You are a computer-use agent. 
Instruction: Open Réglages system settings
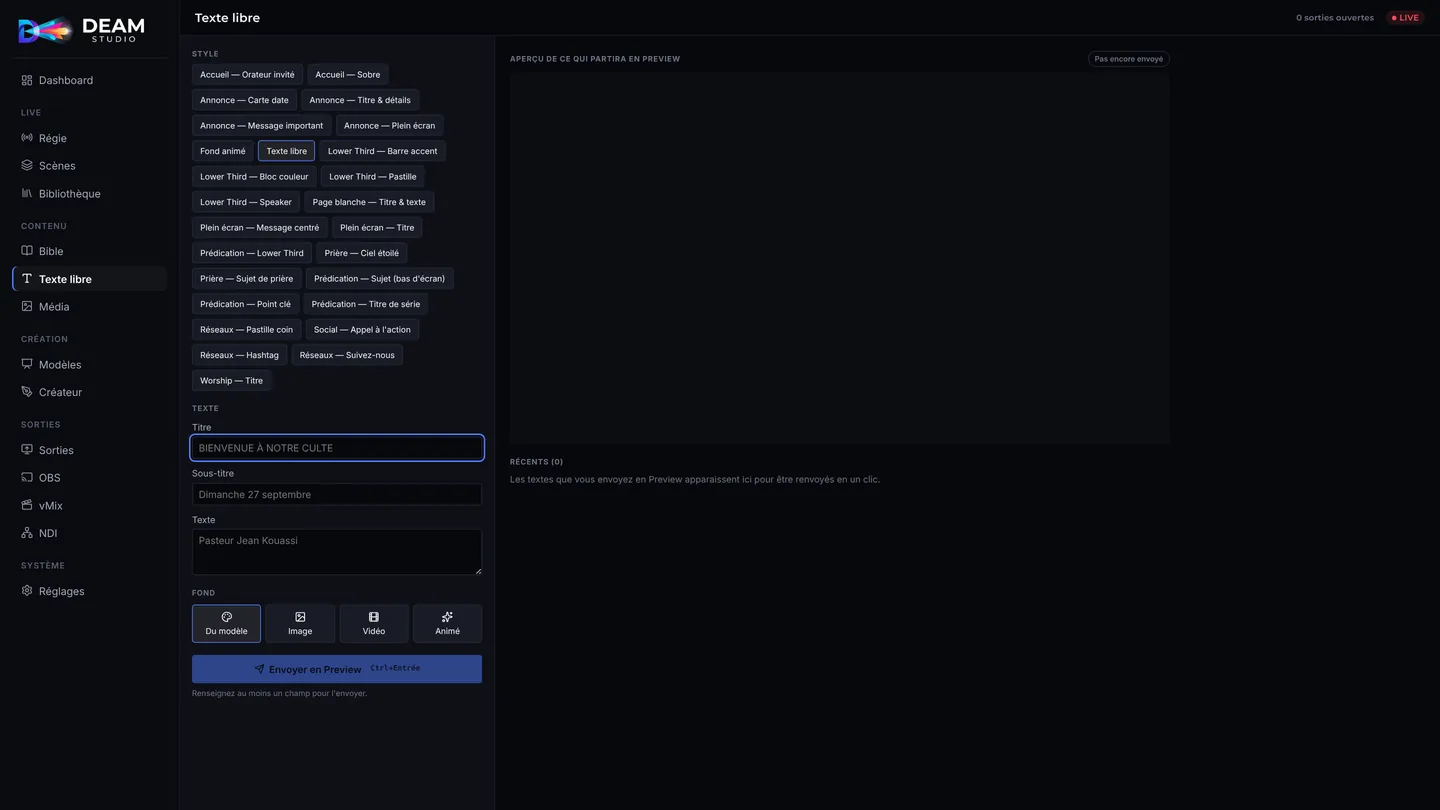89,591
